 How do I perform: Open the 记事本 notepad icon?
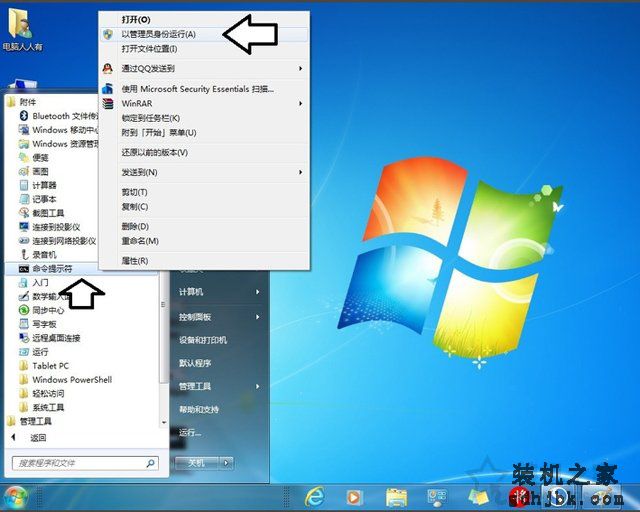tap(24, 199)
